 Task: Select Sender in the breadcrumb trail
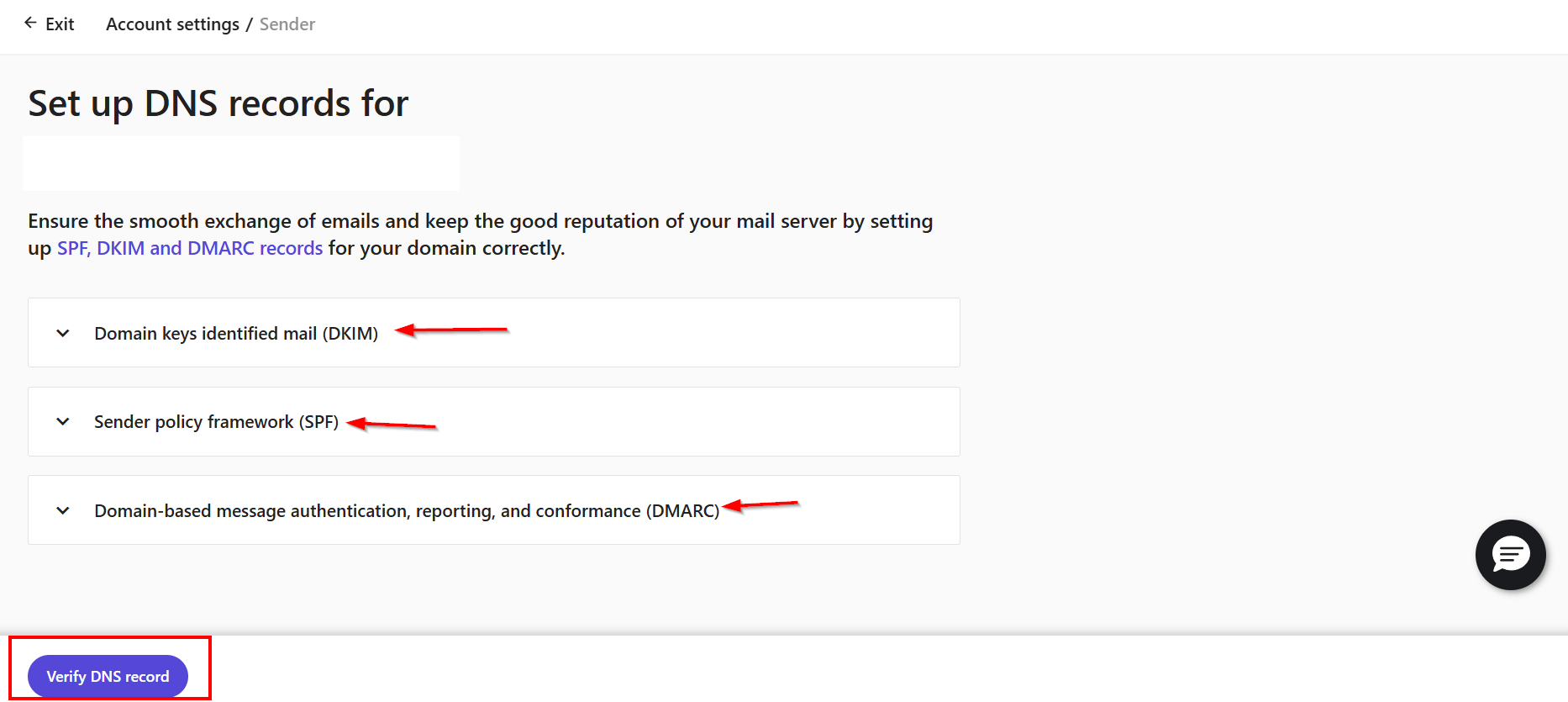pyautogui.click(x=287, y=24)
